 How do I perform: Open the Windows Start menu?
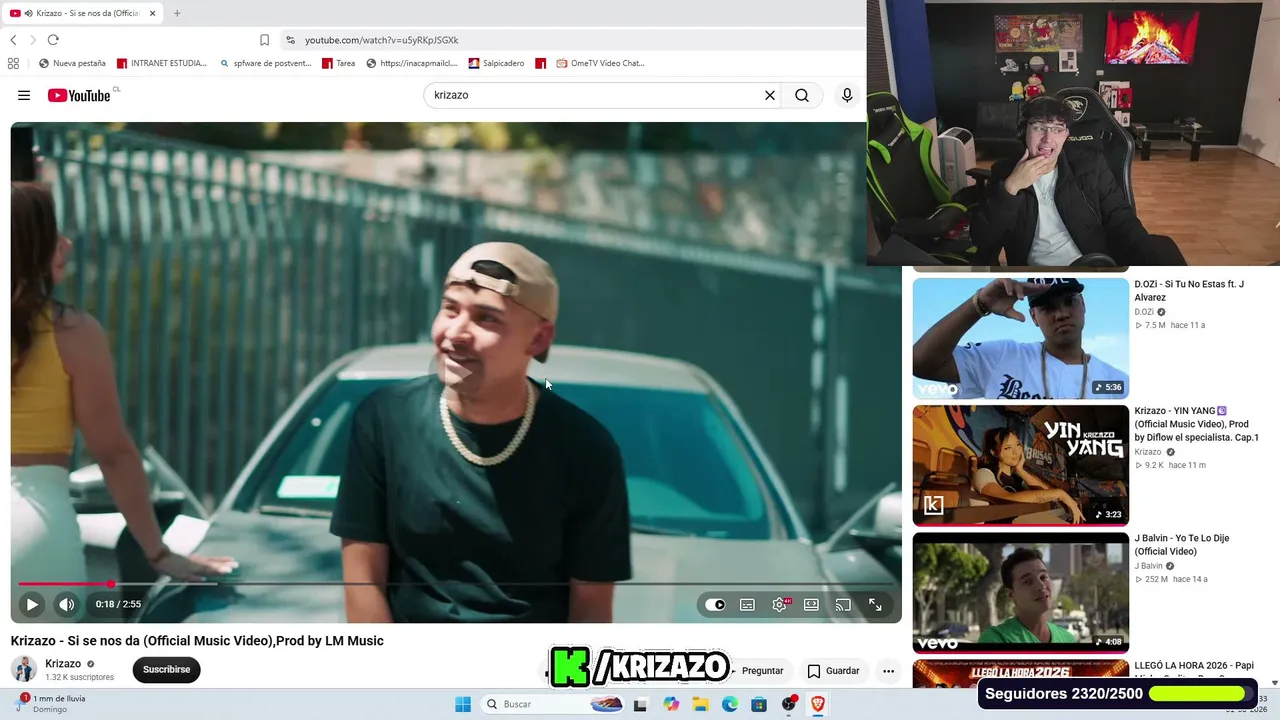pyautogui.click(x=463, y=704)
